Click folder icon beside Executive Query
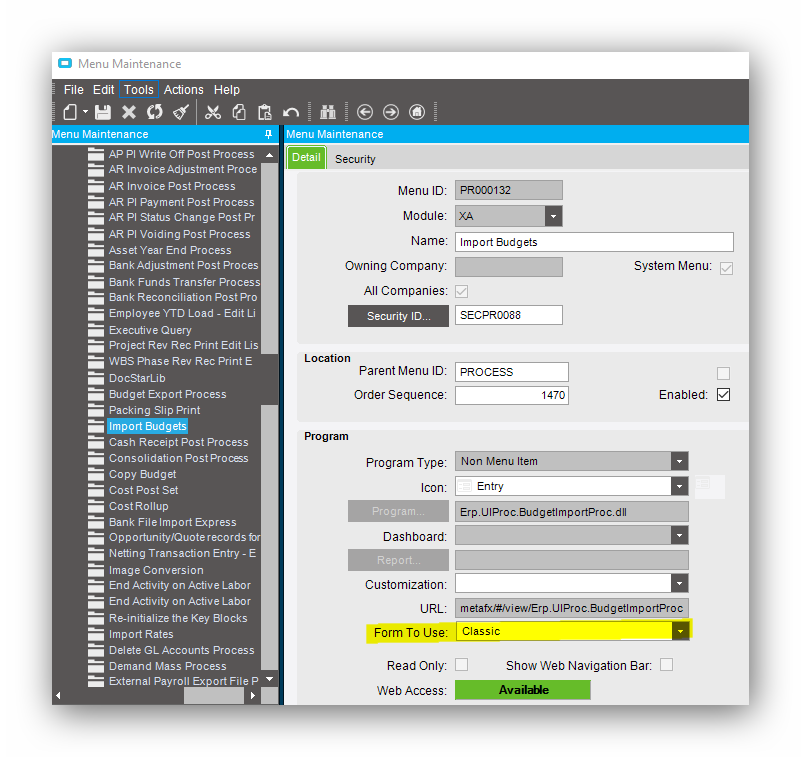Screen dimensions: 801x757 96,330
